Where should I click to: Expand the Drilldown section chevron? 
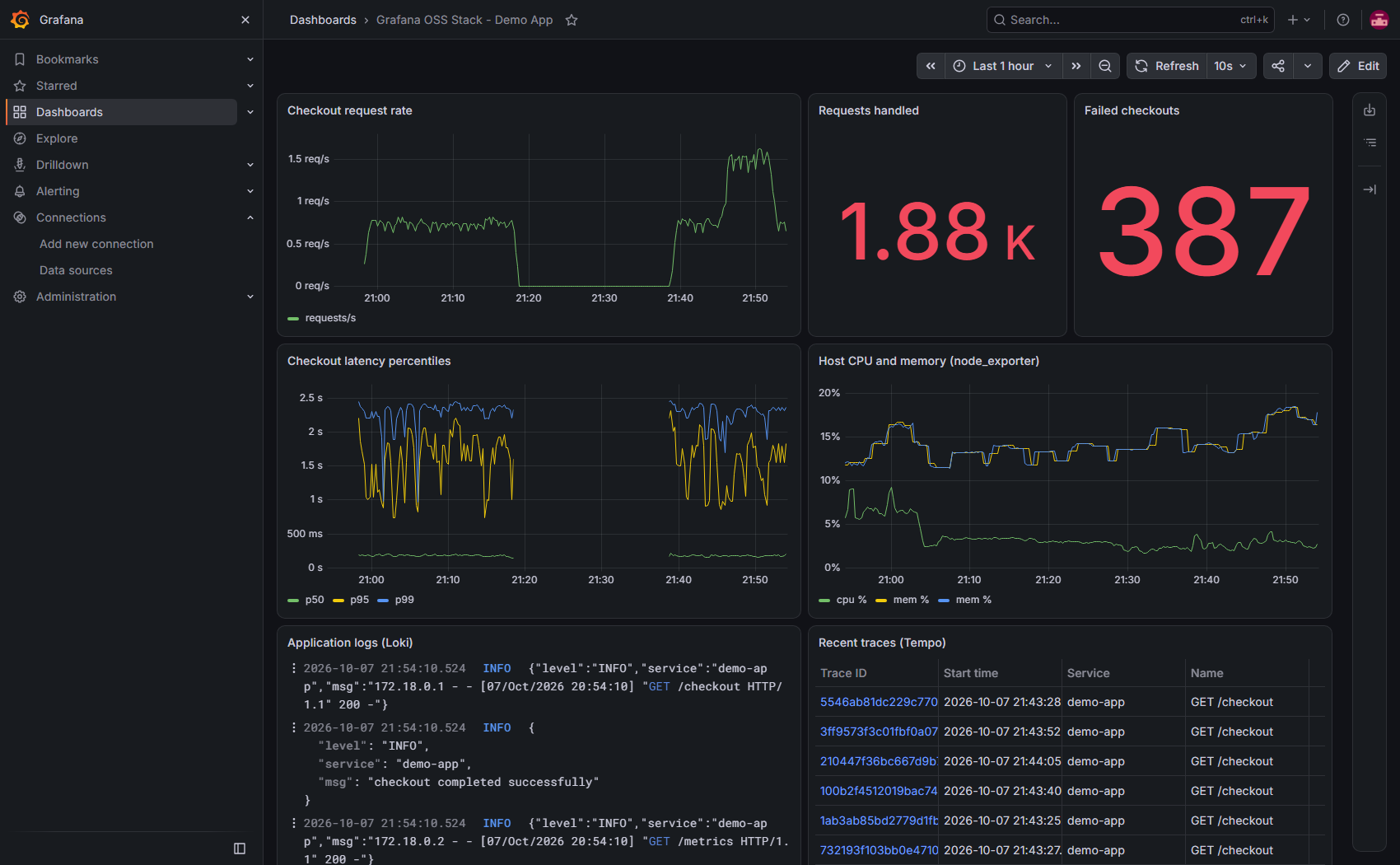[x=250, y=165]
